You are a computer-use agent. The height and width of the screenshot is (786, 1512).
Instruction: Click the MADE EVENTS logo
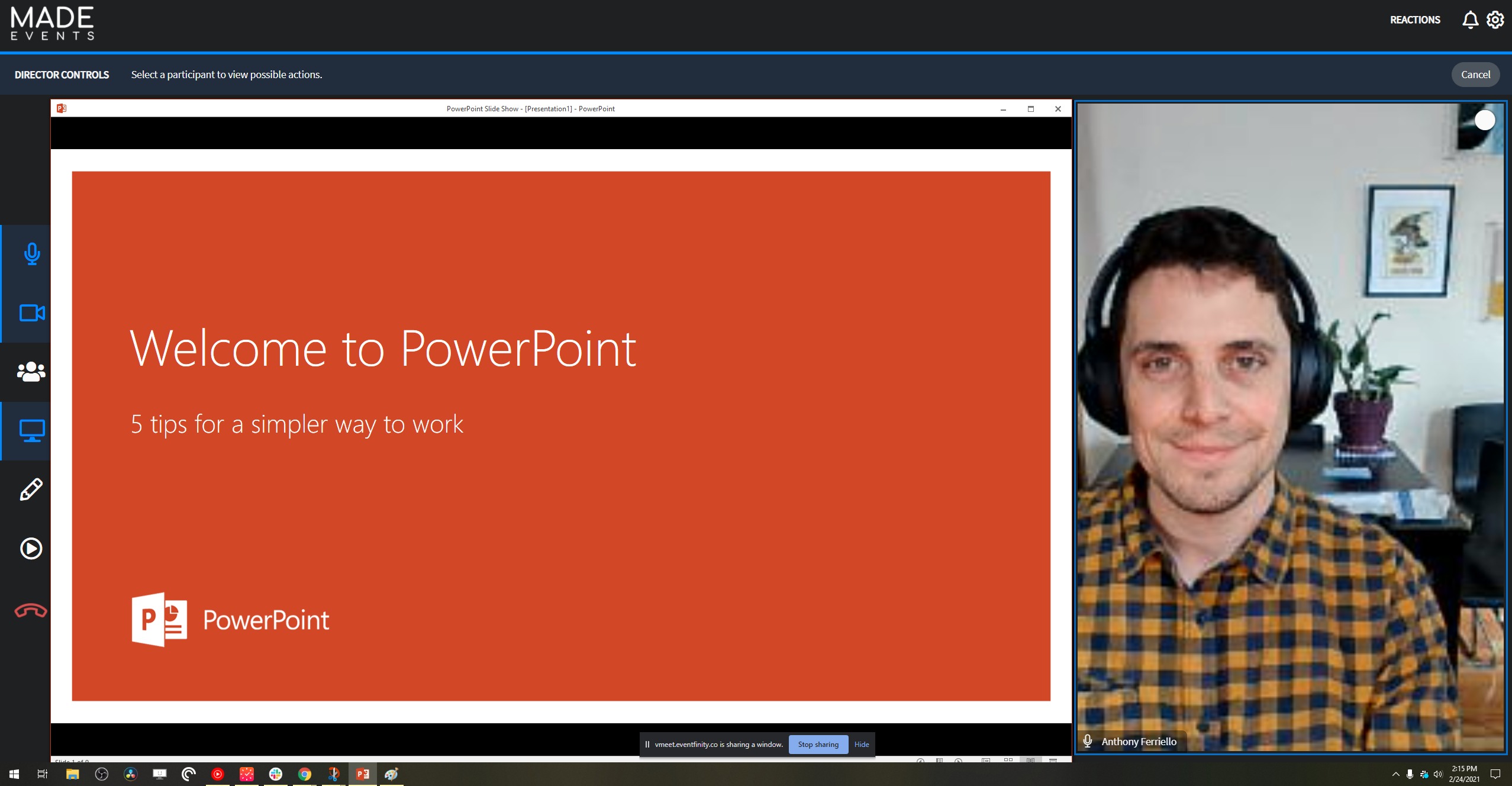(x=52, y=24)
